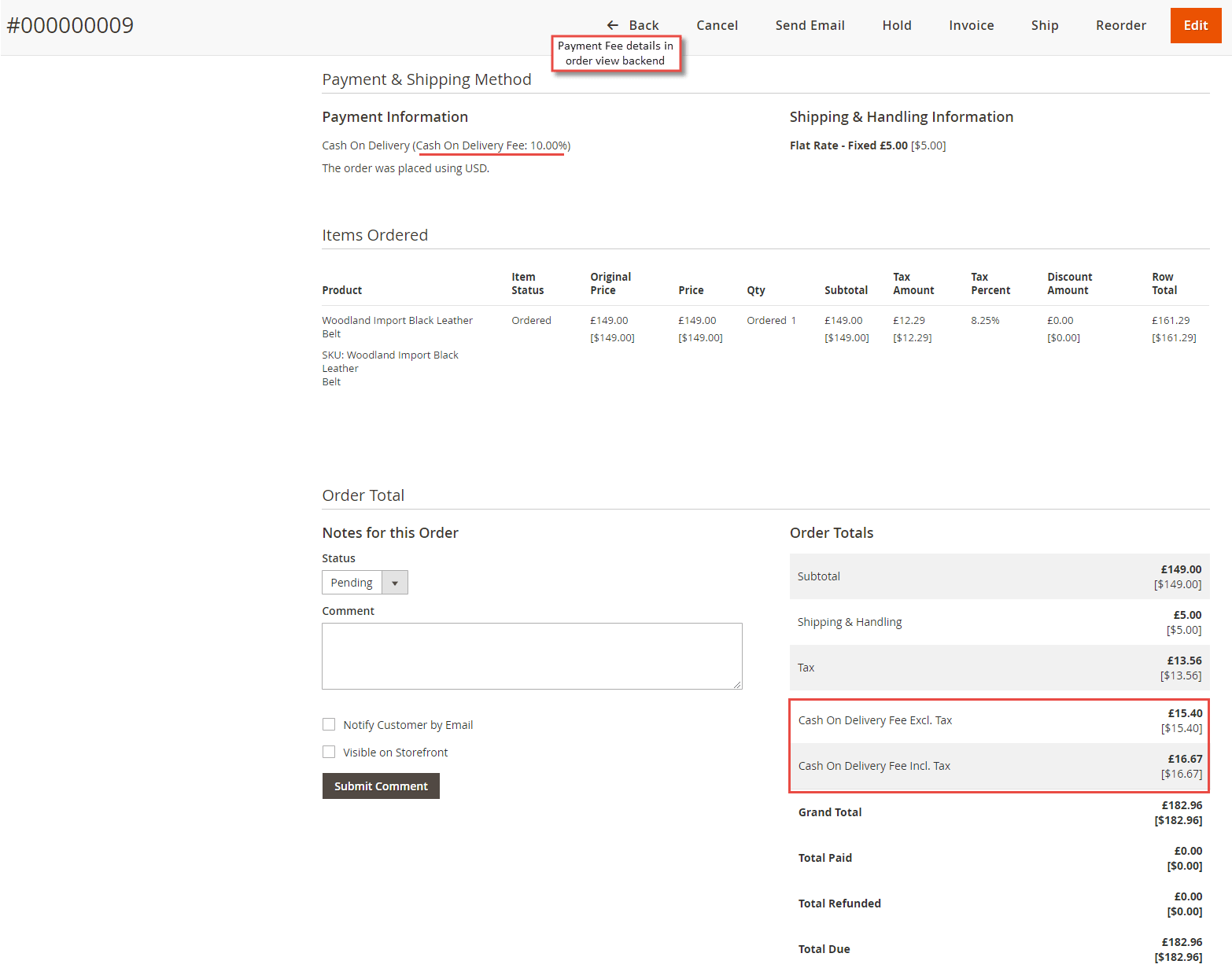Expand the Pending status selector arrow
Screen dimensions: 1232x968
click(395, 582)
